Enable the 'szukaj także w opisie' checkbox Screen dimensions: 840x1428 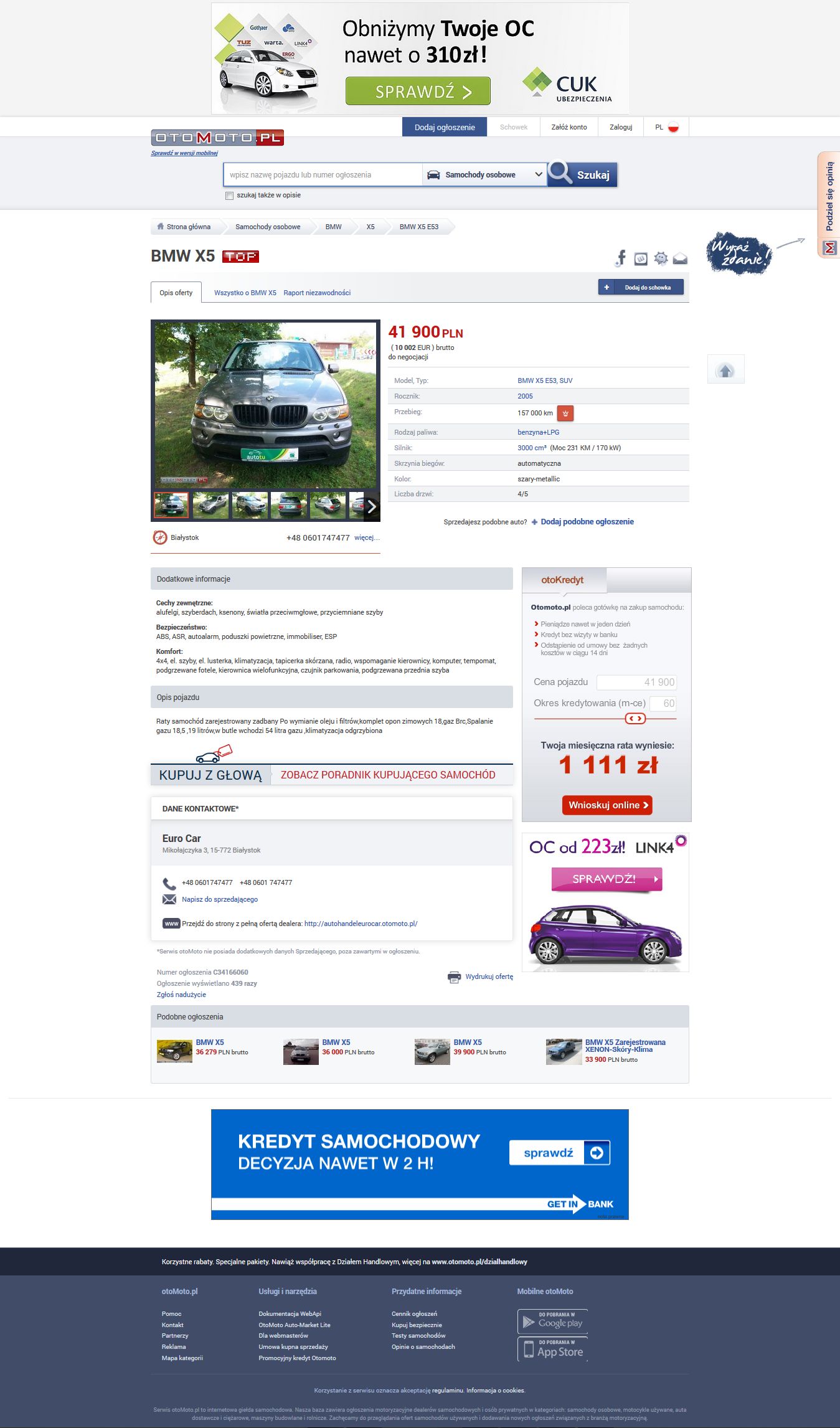tap(229, 196)
